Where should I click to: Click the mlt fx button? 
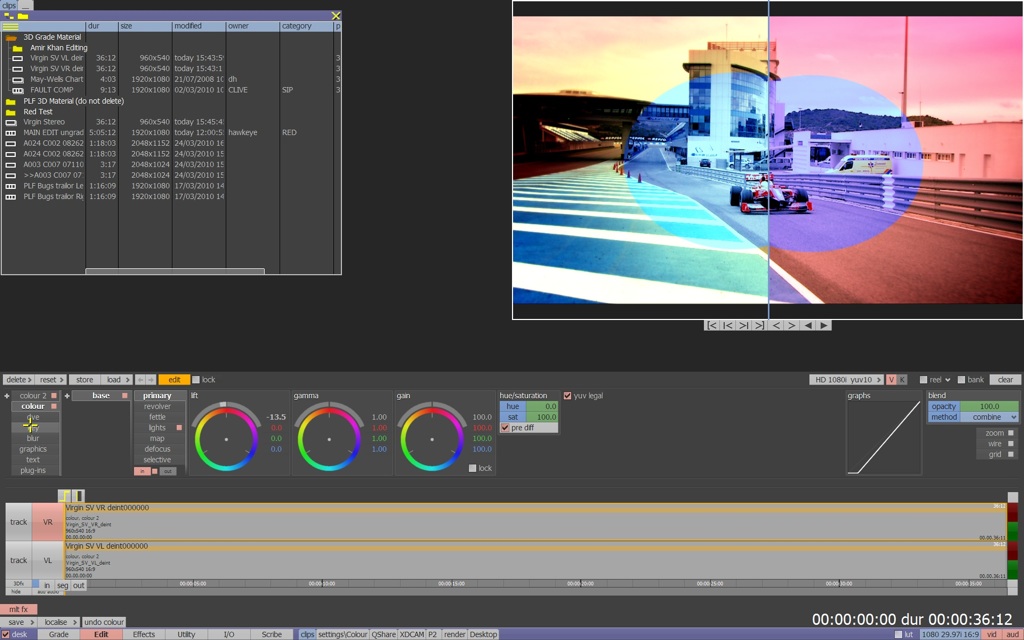[18, 609]
